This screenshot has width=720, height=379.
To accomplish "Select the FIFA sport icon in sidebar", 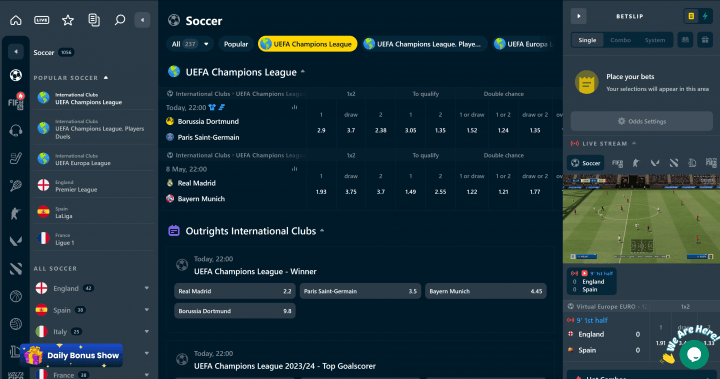I will click(16, 102).
